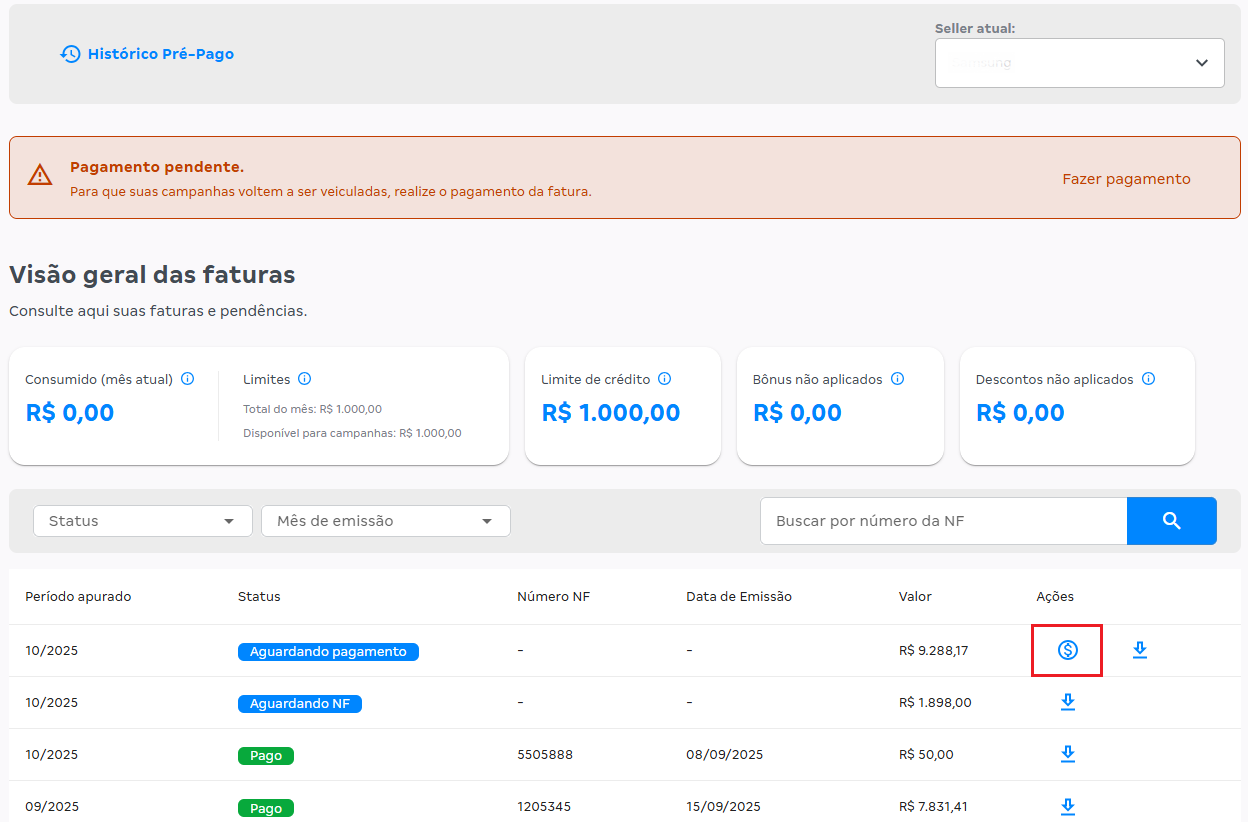Download the R$ 9.288,17 invoice
This screenshot has width=1248, height=822.
(1139, 650)
